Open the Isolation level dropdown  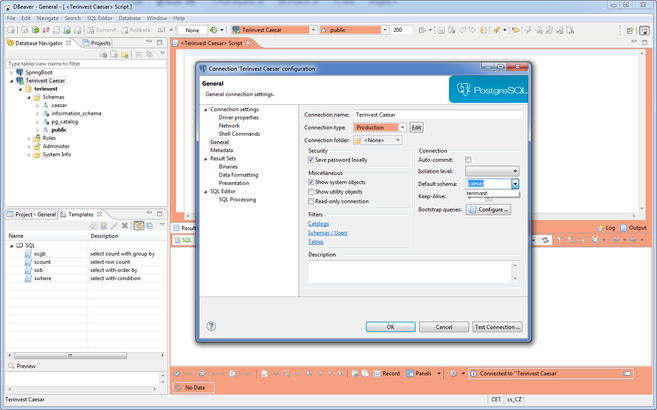[492, 171]
